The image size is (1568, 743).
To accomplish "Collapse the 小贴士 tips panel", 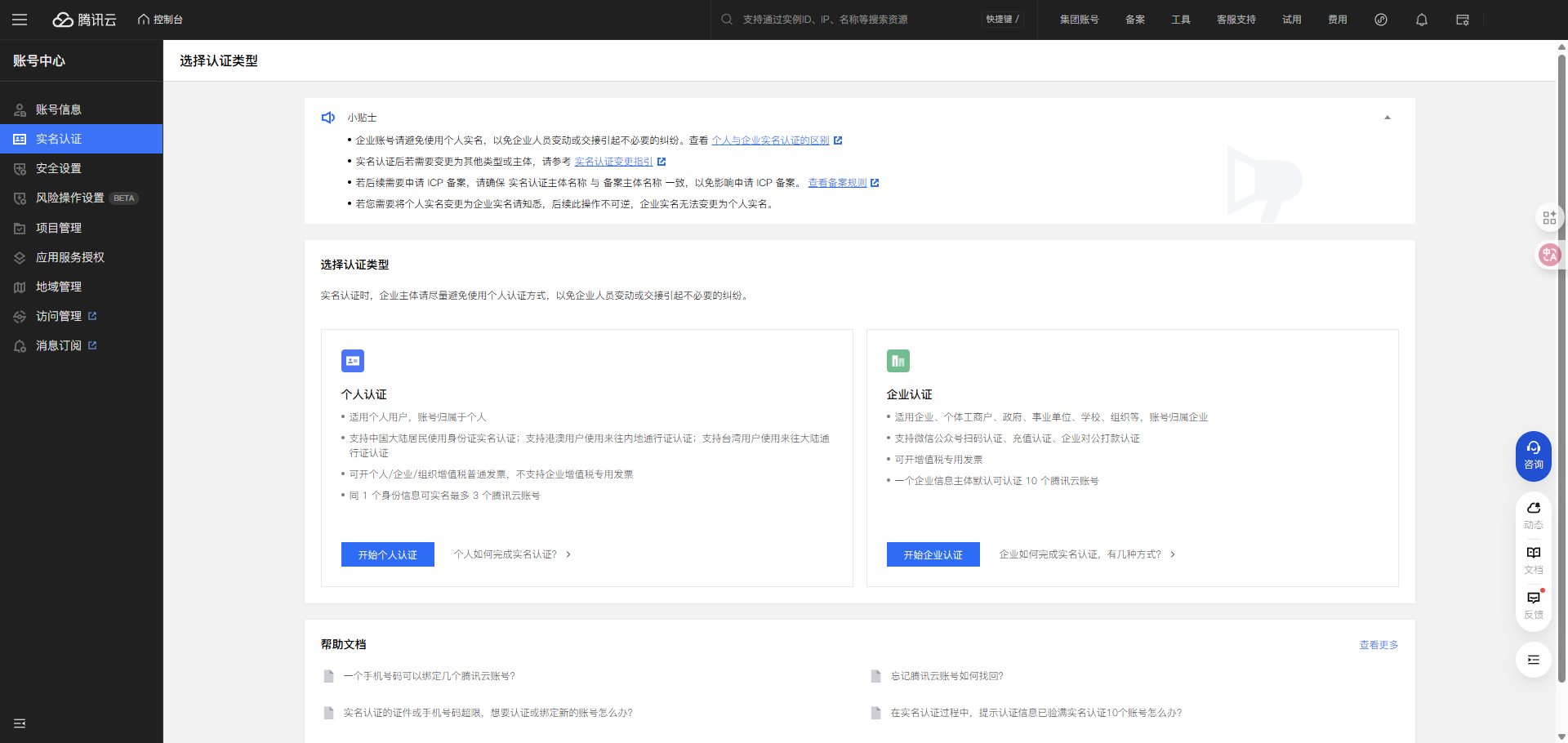I will tap(1387, 118).
